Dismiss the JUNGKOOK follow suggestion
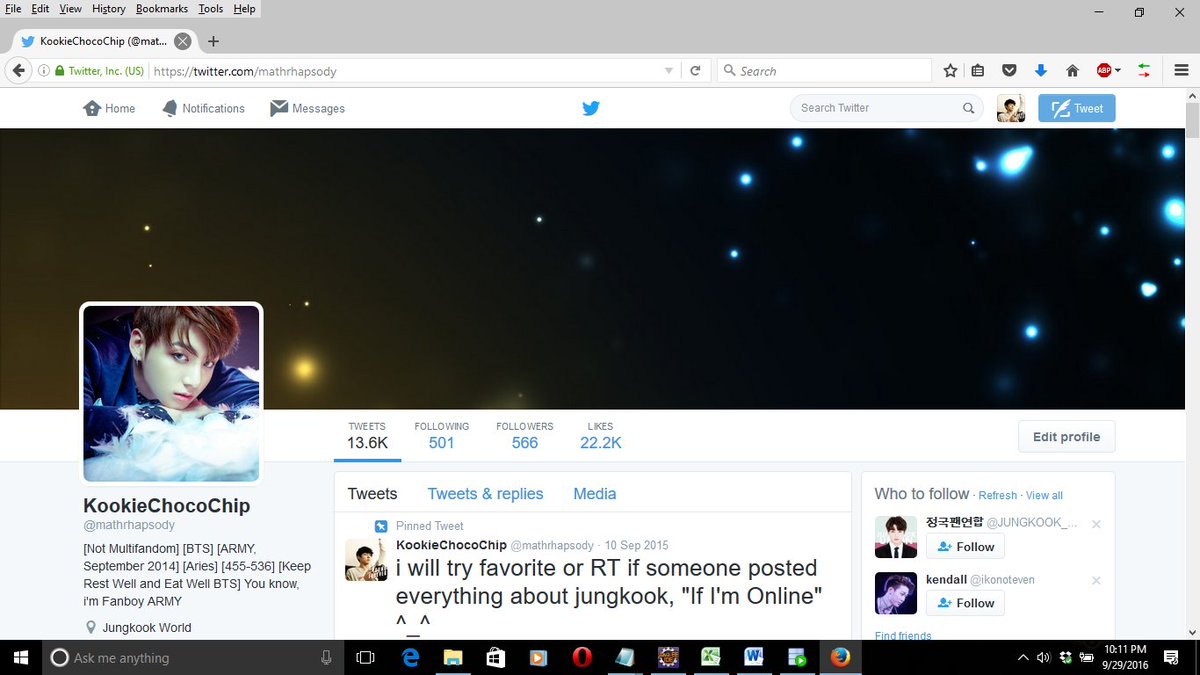Viewport: 1200px width, 675px height. pyautogui.click(x=1096, y=524)
